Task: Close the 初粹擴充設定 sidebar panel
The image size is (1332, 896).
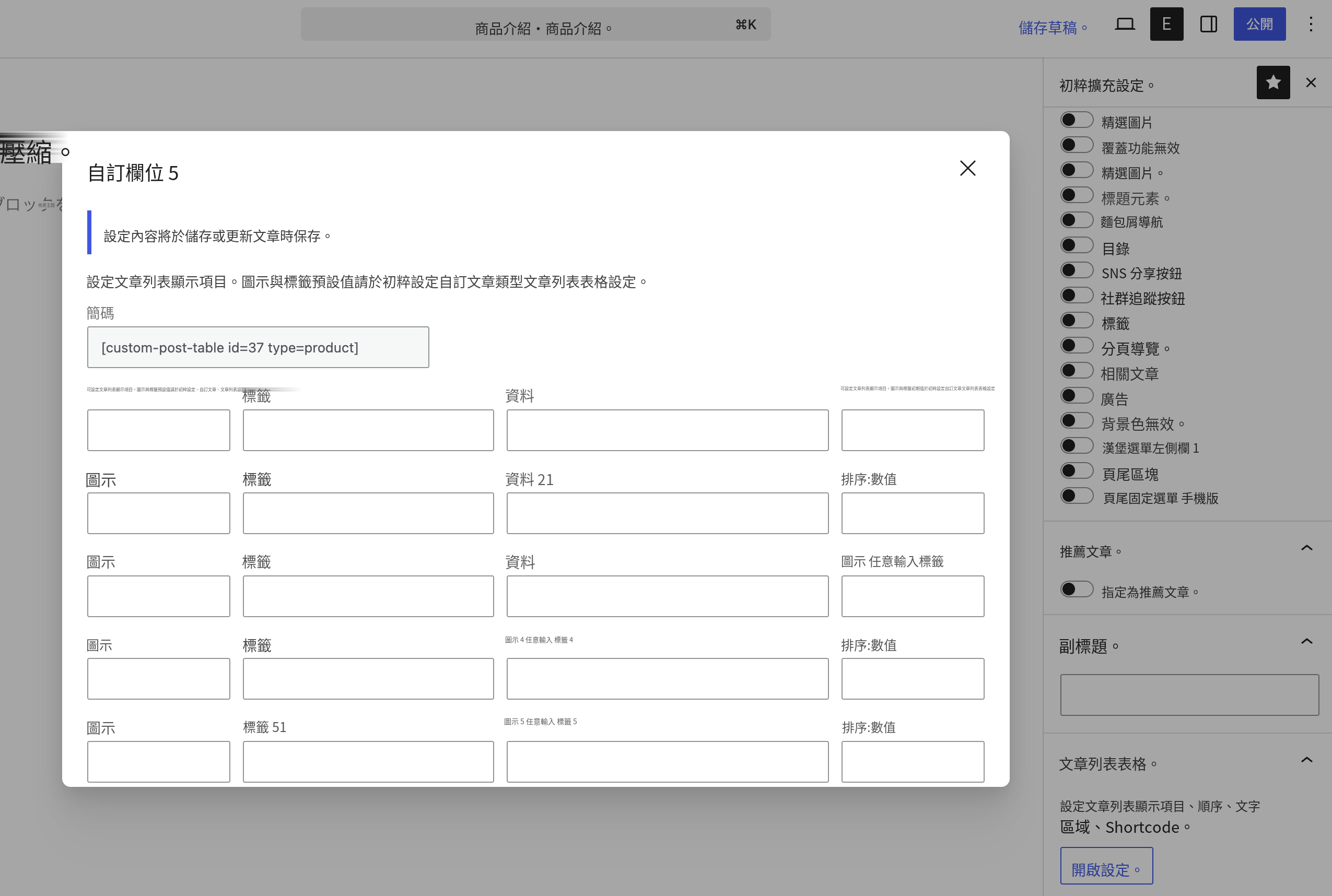Action: [x=1311, y=83]
